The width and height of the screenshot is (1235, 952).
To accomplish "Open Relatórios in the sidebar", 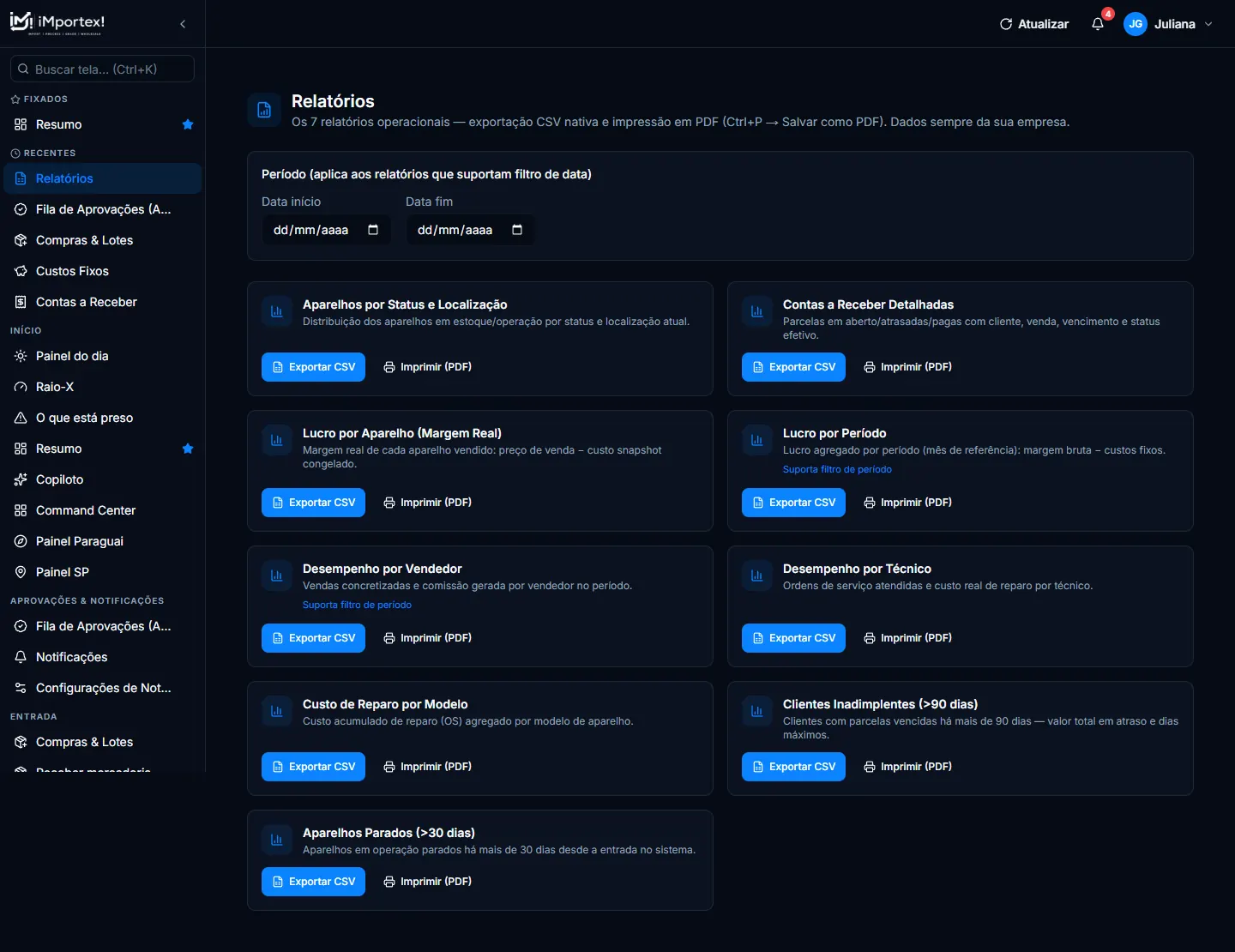I will (103, 178).
